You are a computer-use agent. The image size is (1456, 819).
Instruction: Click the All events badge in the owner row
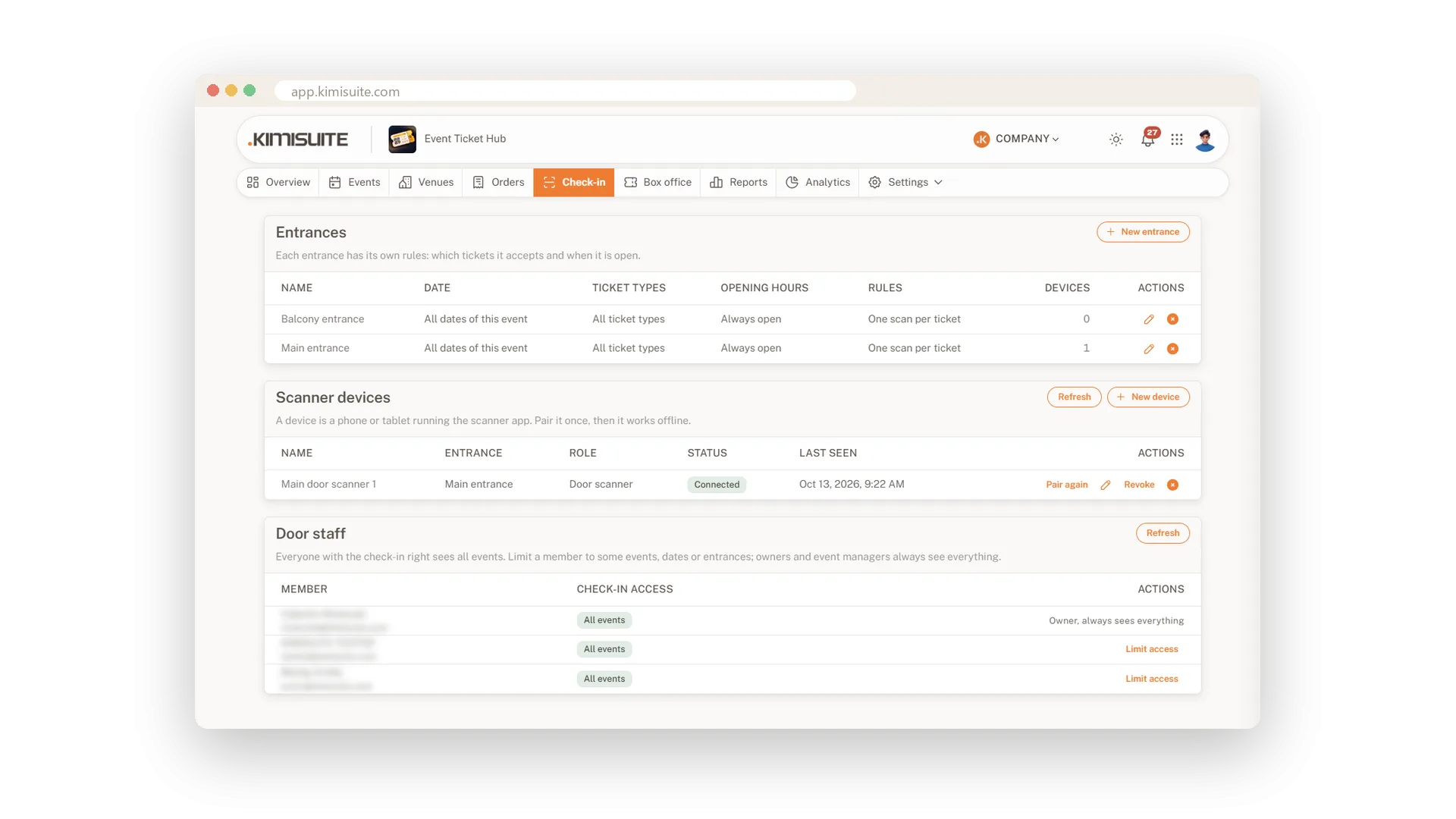click(604, 620)
